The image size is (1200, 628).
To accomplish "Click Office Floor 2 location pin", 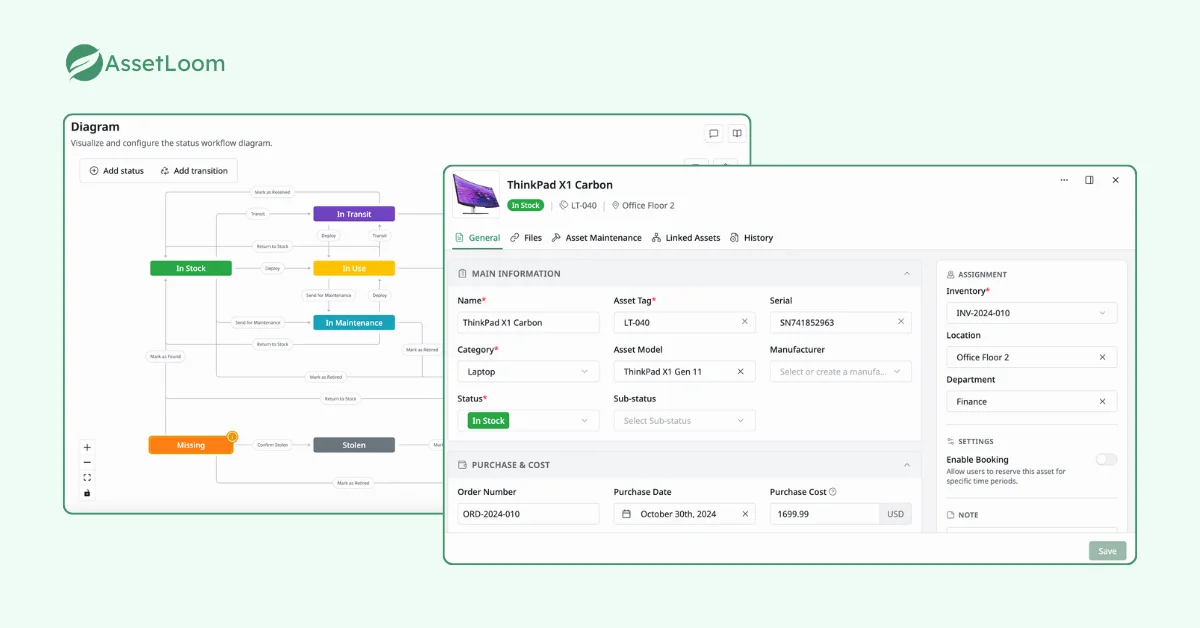I will tap(616, 205).
